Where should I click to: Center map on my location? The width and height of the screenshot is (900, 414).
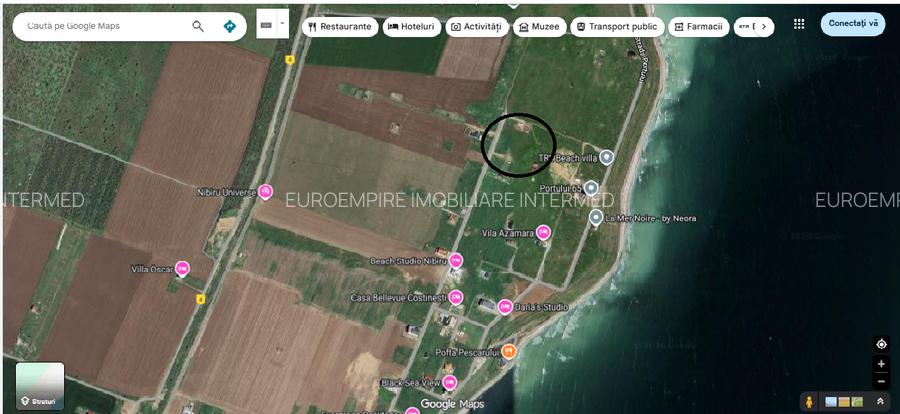881,344
